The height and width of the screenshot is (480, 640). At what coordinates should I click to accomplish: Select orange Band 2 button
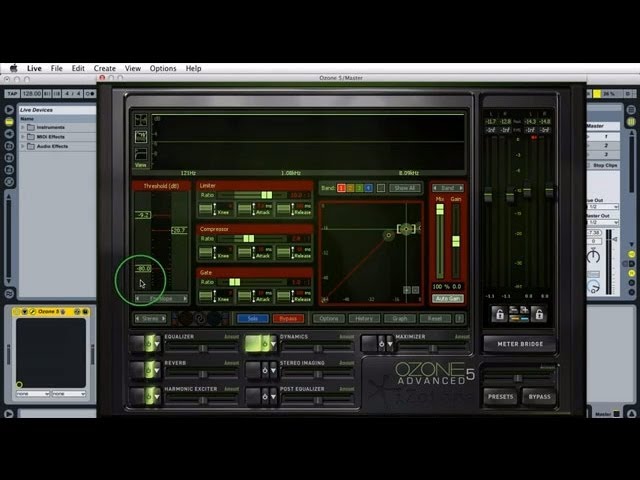pos(350,188)
